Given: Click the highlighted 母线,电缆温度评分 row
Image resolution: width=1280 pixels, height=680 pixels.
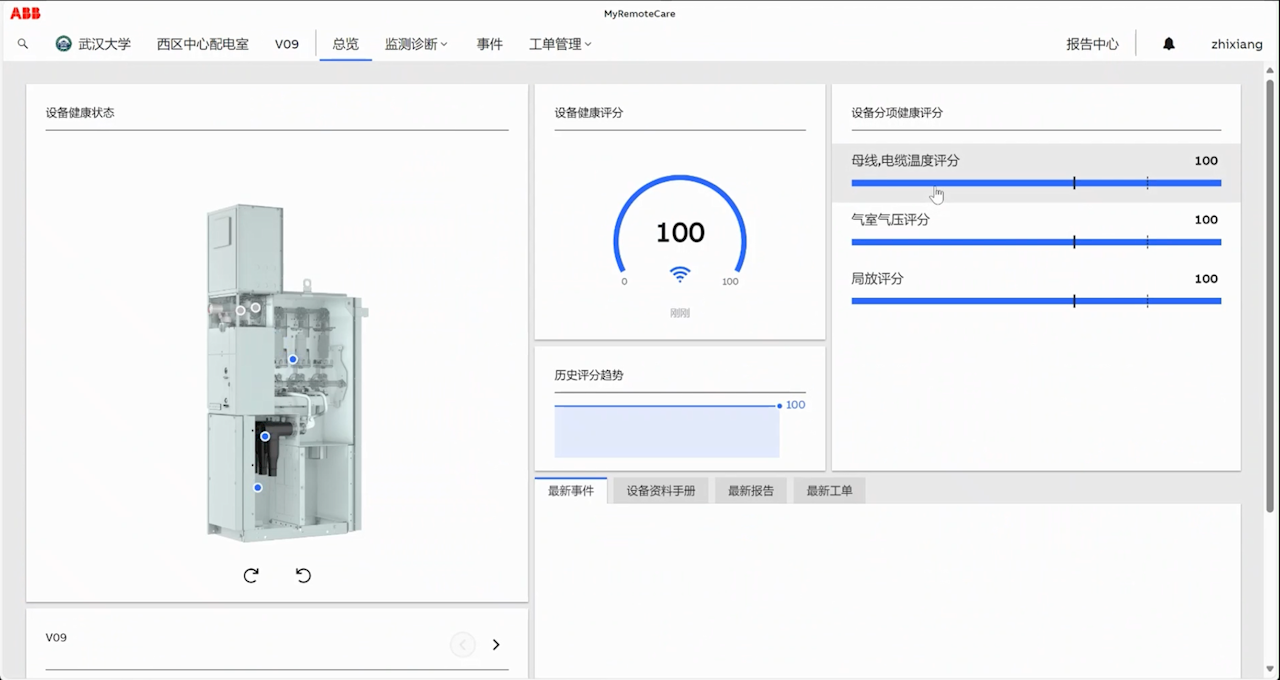Looking at the screenshot, I should coord(1036,170).
